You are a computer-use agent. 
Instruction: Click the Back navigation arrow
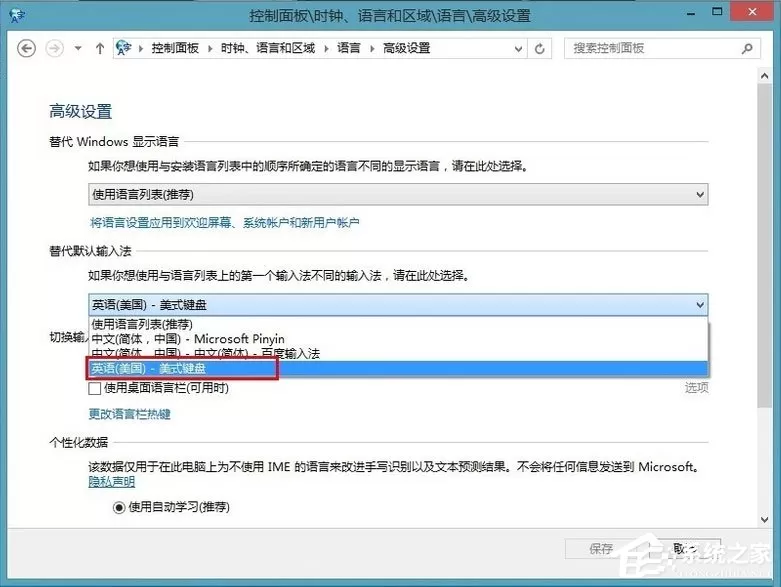pyautogui.click(x=26, y=49)
